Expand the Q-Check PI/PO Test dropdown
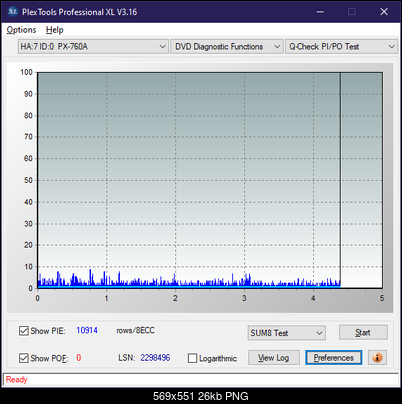 (x=341, y=46)
